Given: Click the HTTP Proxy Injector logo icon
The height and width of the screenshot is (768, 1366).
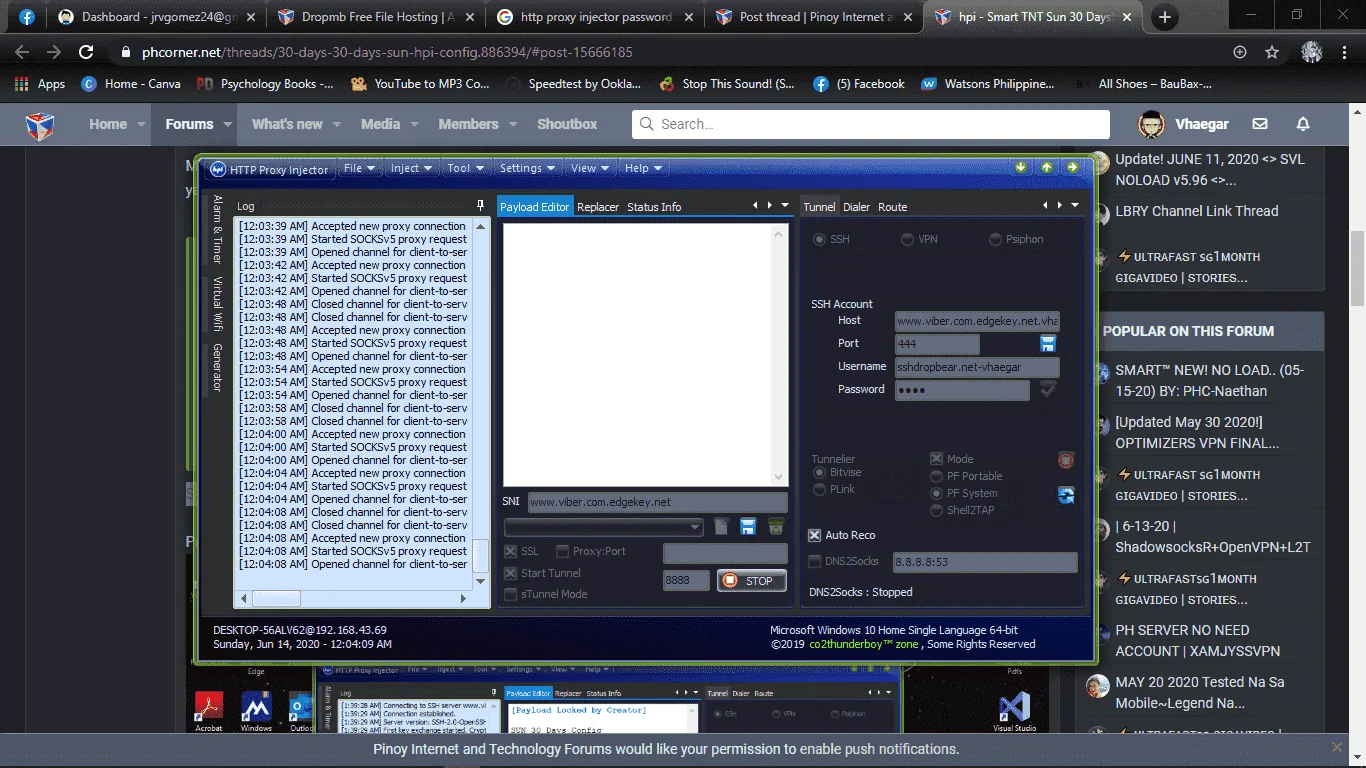Looking at the screenshot, I should coord(218,169).
